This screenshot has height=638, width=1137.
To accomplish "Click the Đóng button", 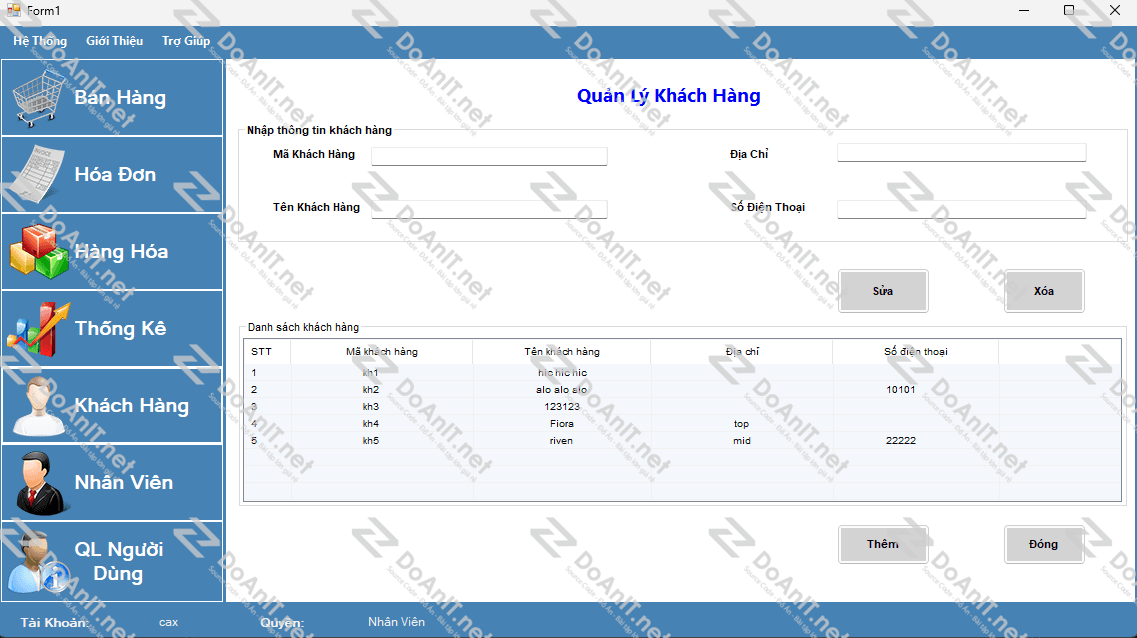I will pos(1044,544).
